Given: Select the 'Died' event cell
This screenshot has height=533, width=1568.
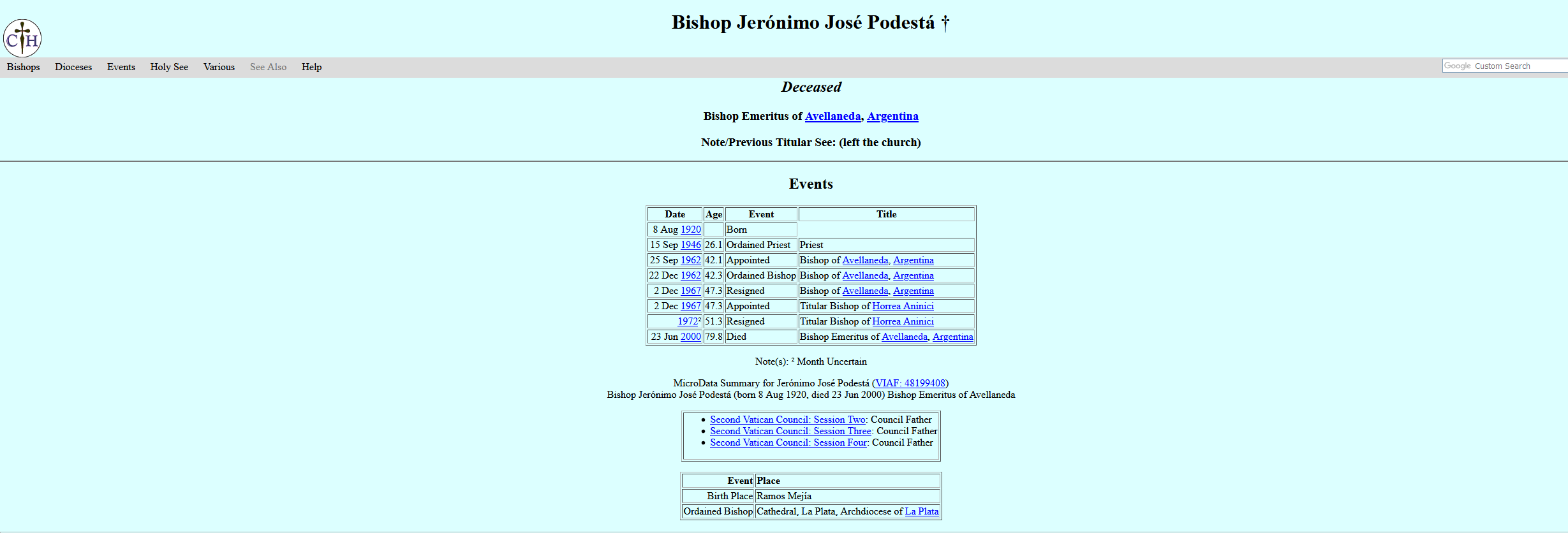Looking at the screenshot, I should click(761, 337).
